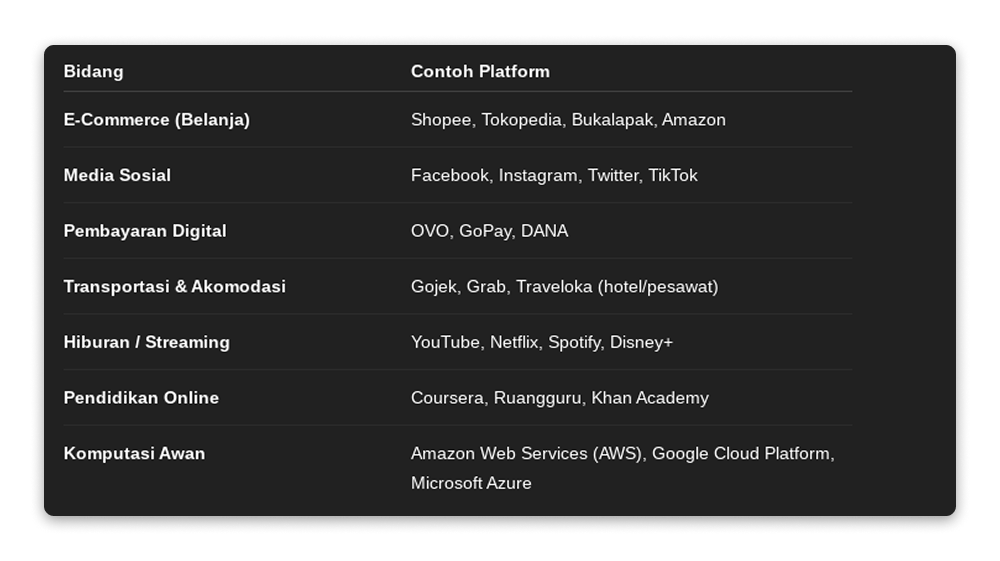1000x561 pixels.
Task: Select the Pembayaran Digital cell
Action: pos(145,231)
